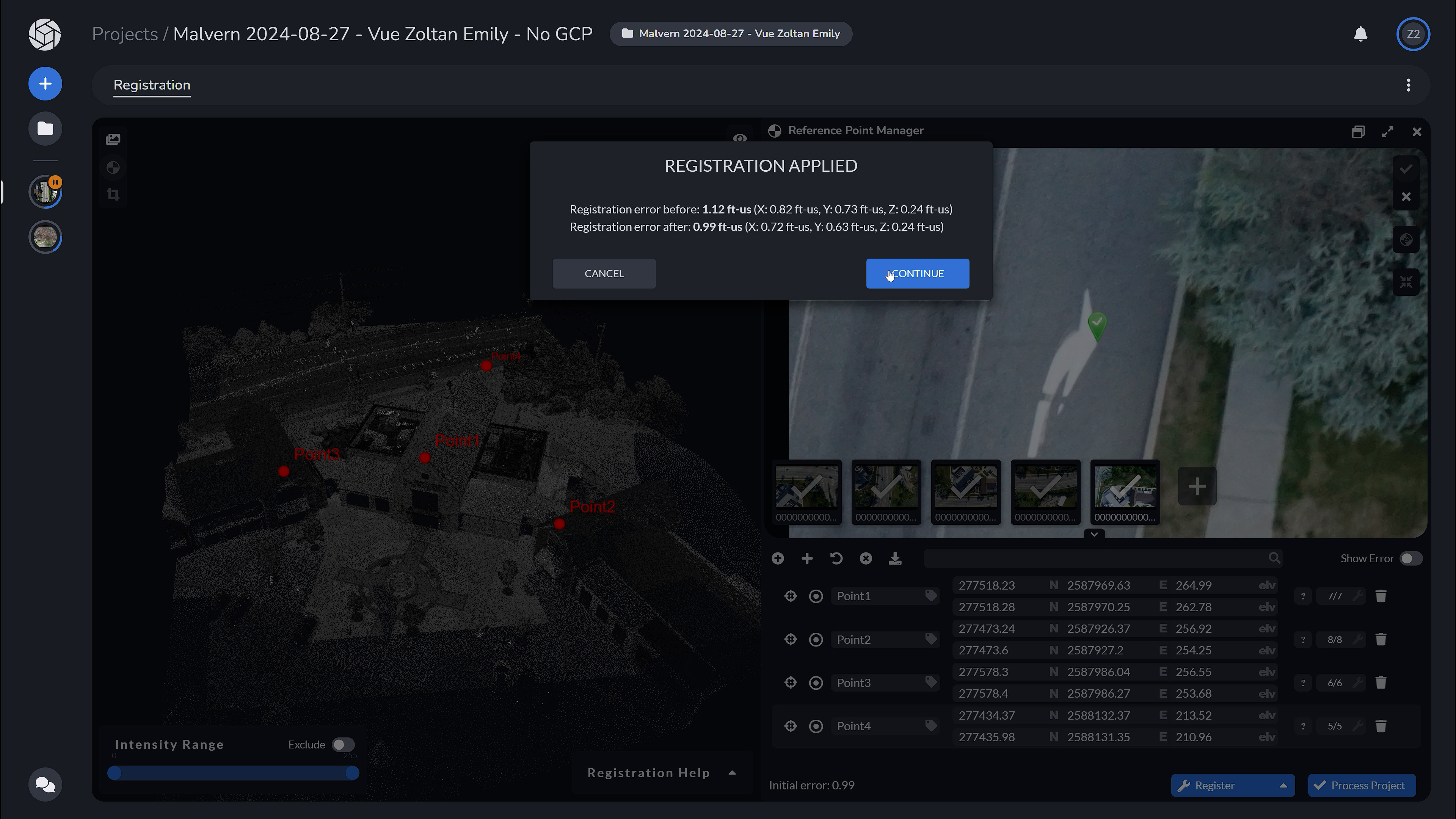Select the crop tool in the point cloud viewer
Image resolution: width=1456 pixels, height=819 pixels.
[113, 195]
